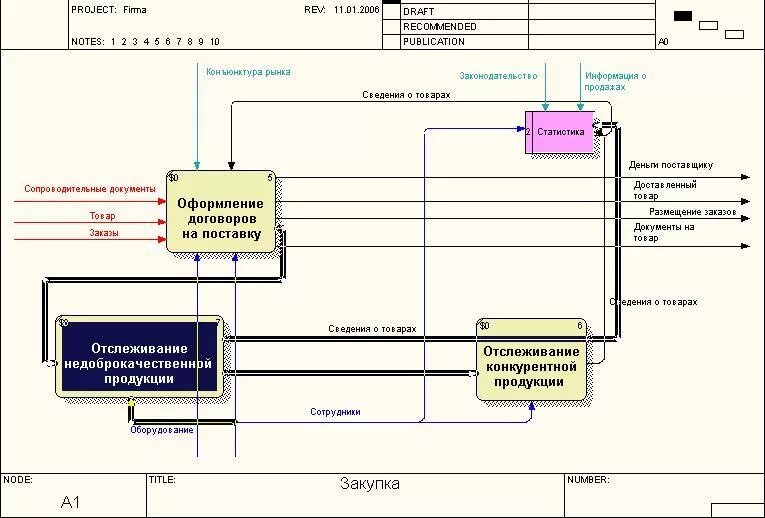The image size is (765, 518).
Task: Click the RECOMMENDED status row
Action: [519, 26]
